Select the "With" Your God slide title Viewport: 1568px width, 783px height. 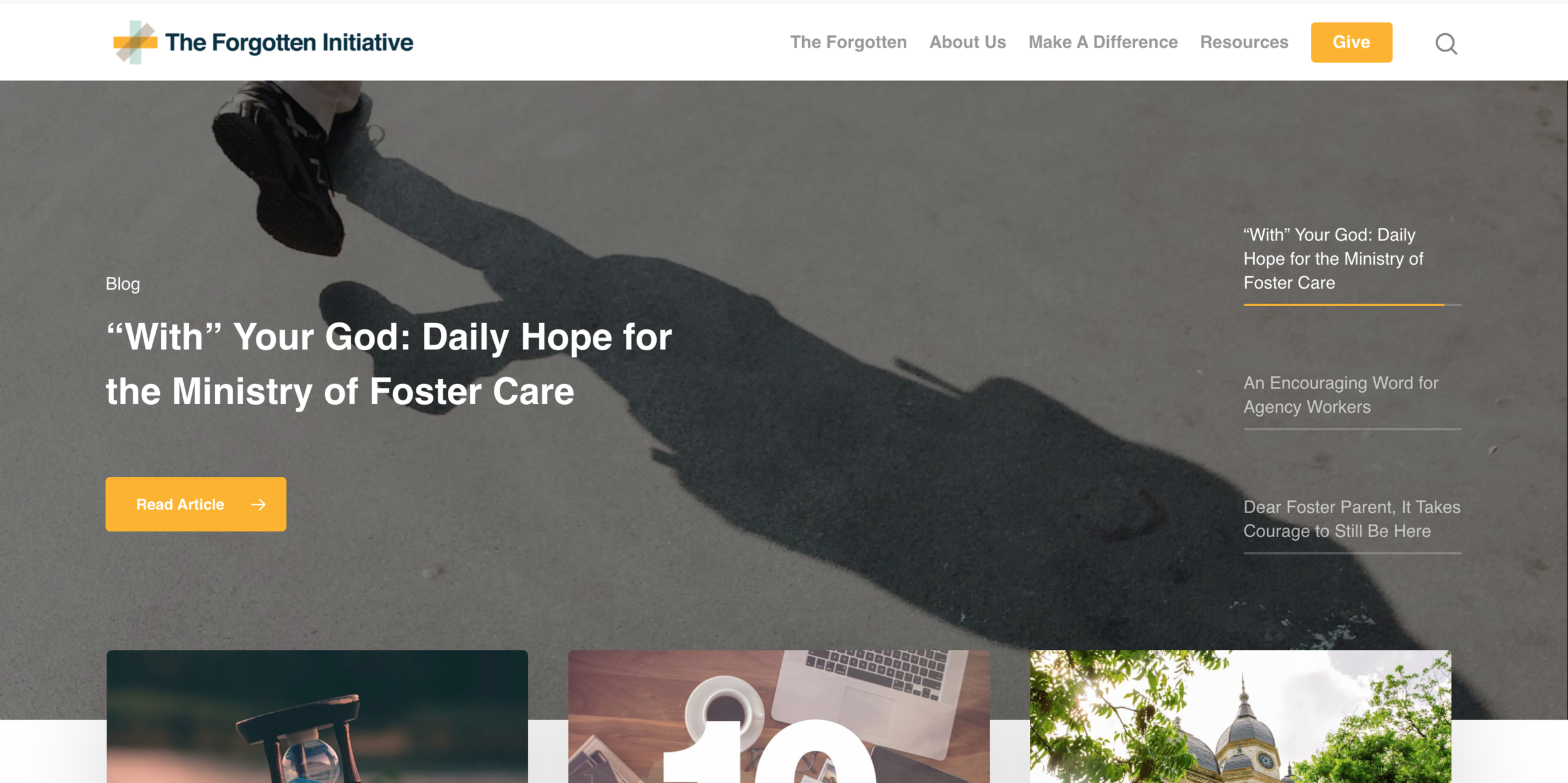point(1333,258)
